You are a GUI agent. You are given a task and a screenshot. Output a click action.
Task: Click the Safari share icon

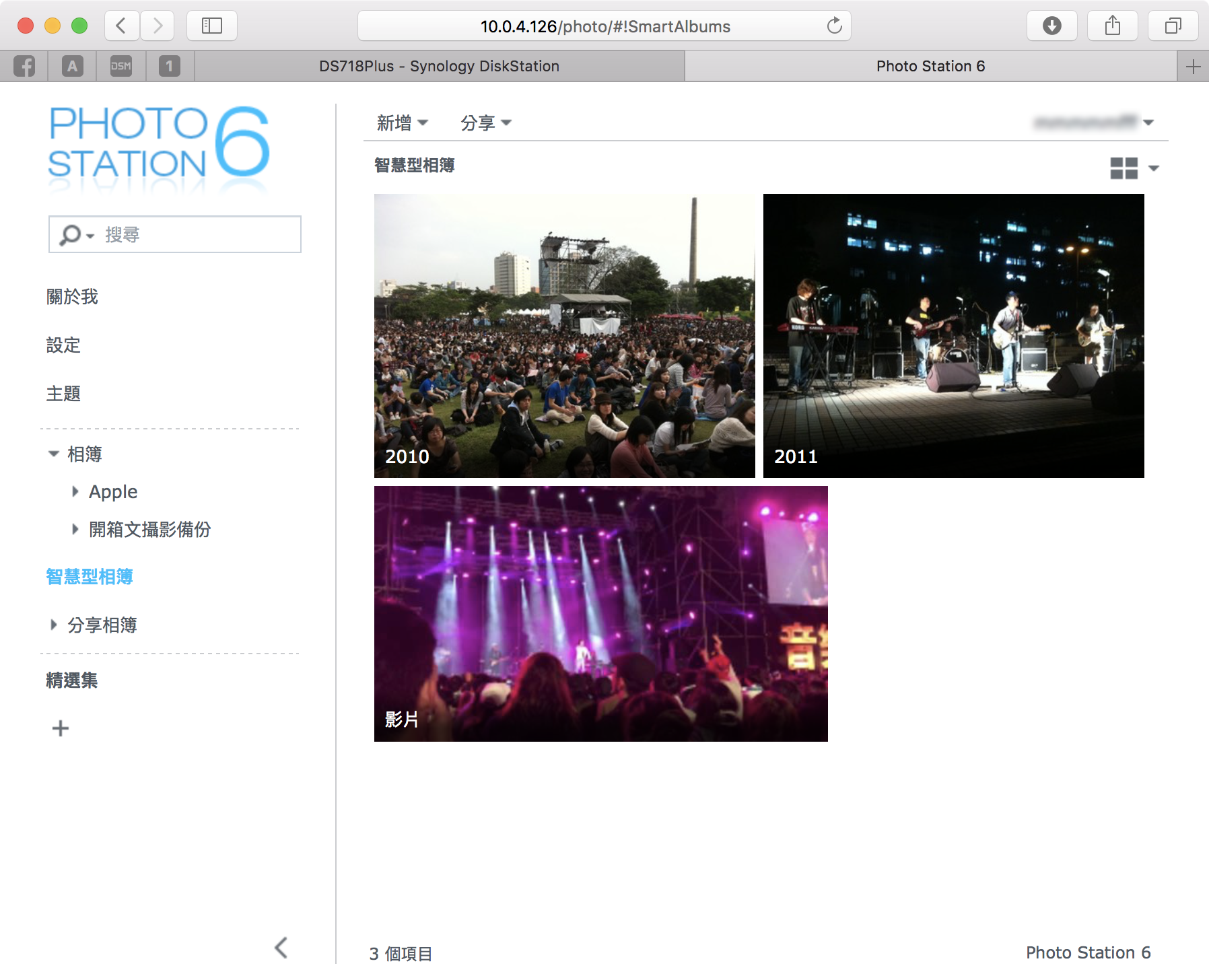coord(1112,26)
